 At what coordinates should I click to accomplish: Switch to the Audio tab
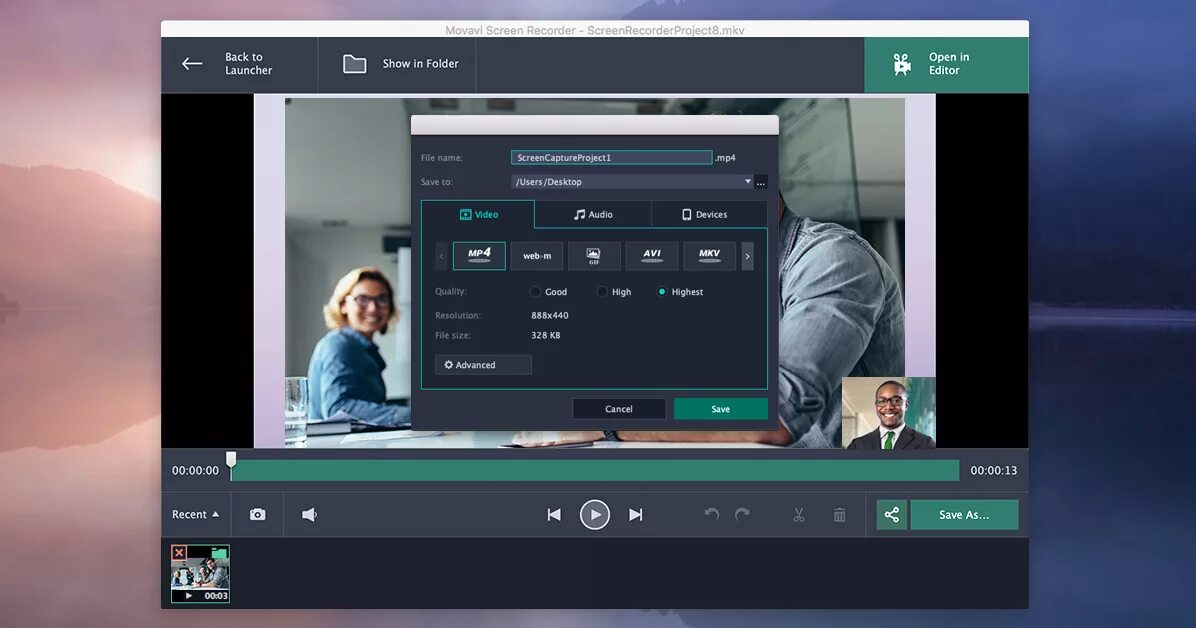tap(593, 214)
